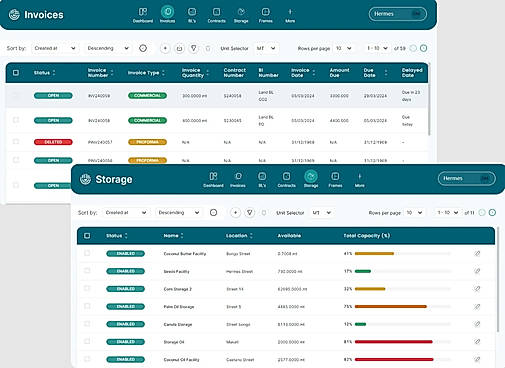
Task: Open the Descending order dropdown in Storage
Action: pos(179,213)
